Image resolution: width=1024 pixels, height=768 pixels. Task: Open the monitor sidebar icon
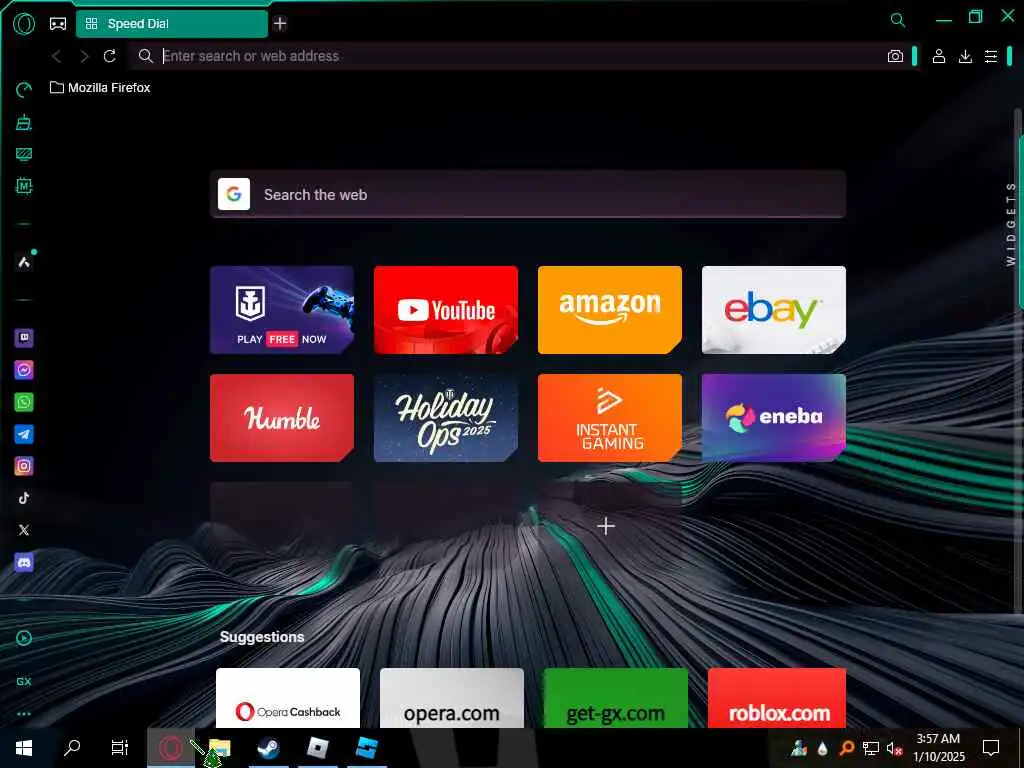(24, 154)
